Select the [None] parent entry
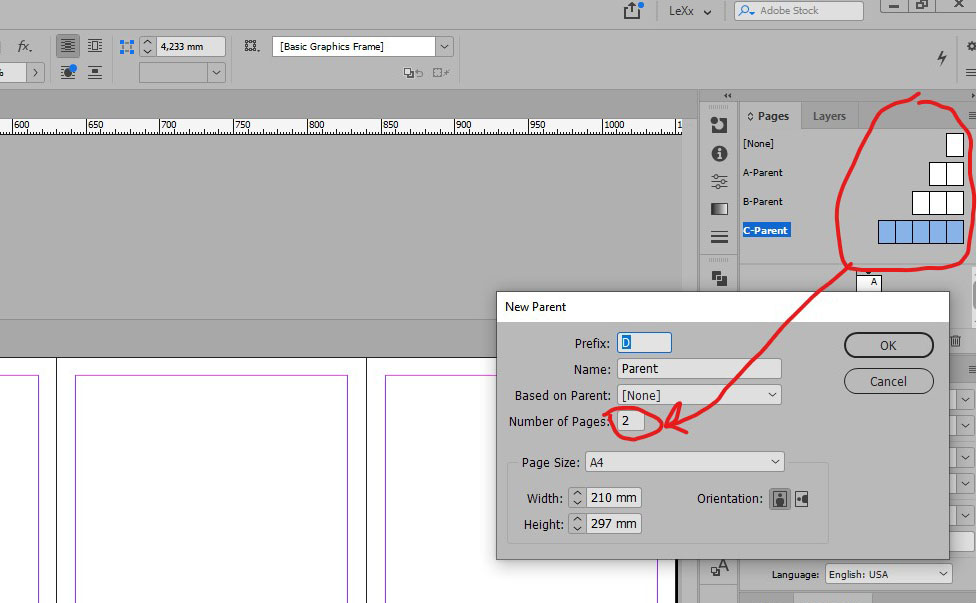Viewport: 977px width, 603px height. pos(758,144)
